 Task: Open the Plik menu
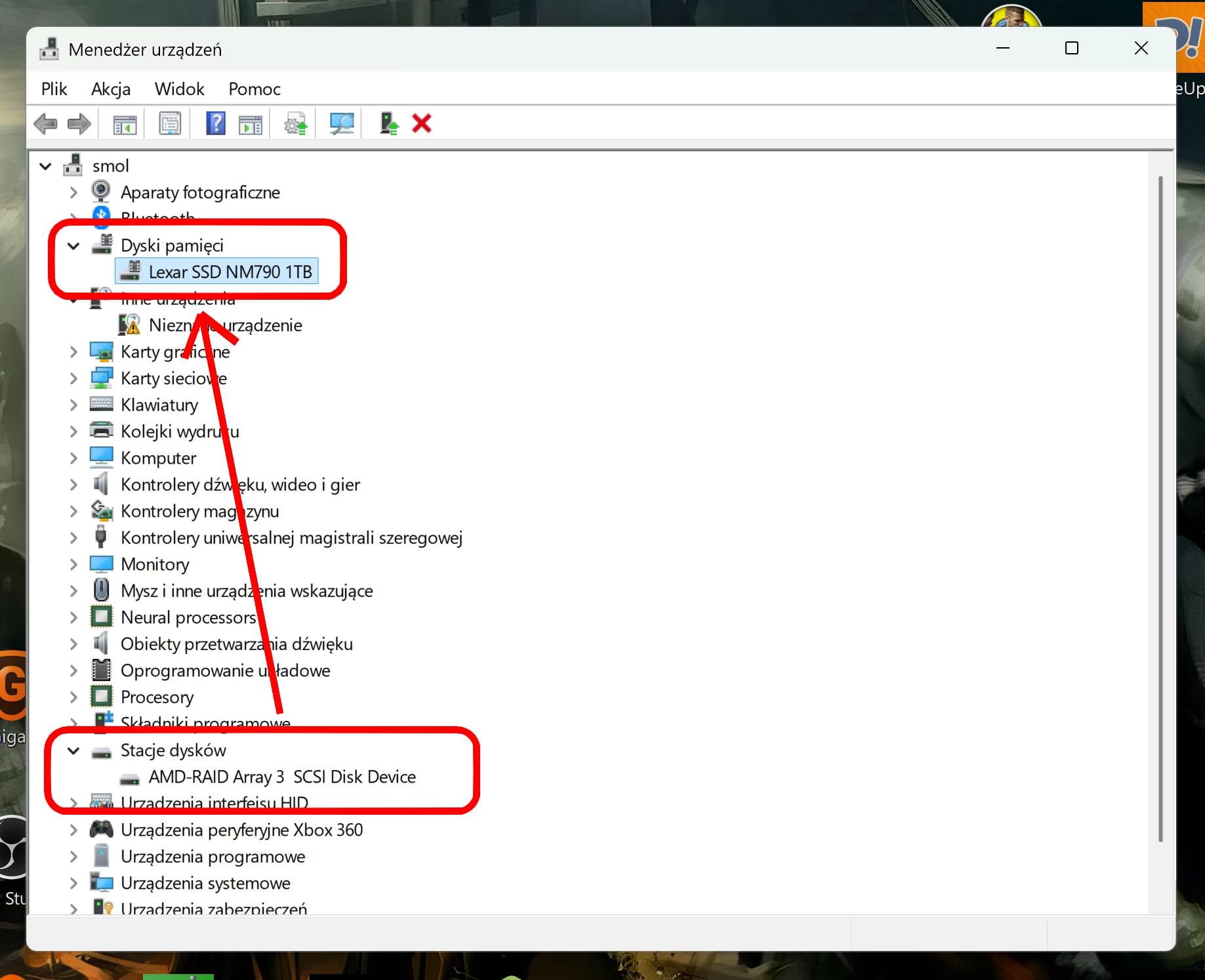pos(54,89)
